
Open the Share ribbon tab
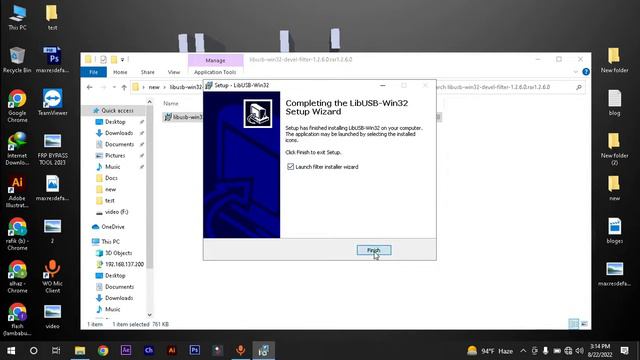click(148, 72)
